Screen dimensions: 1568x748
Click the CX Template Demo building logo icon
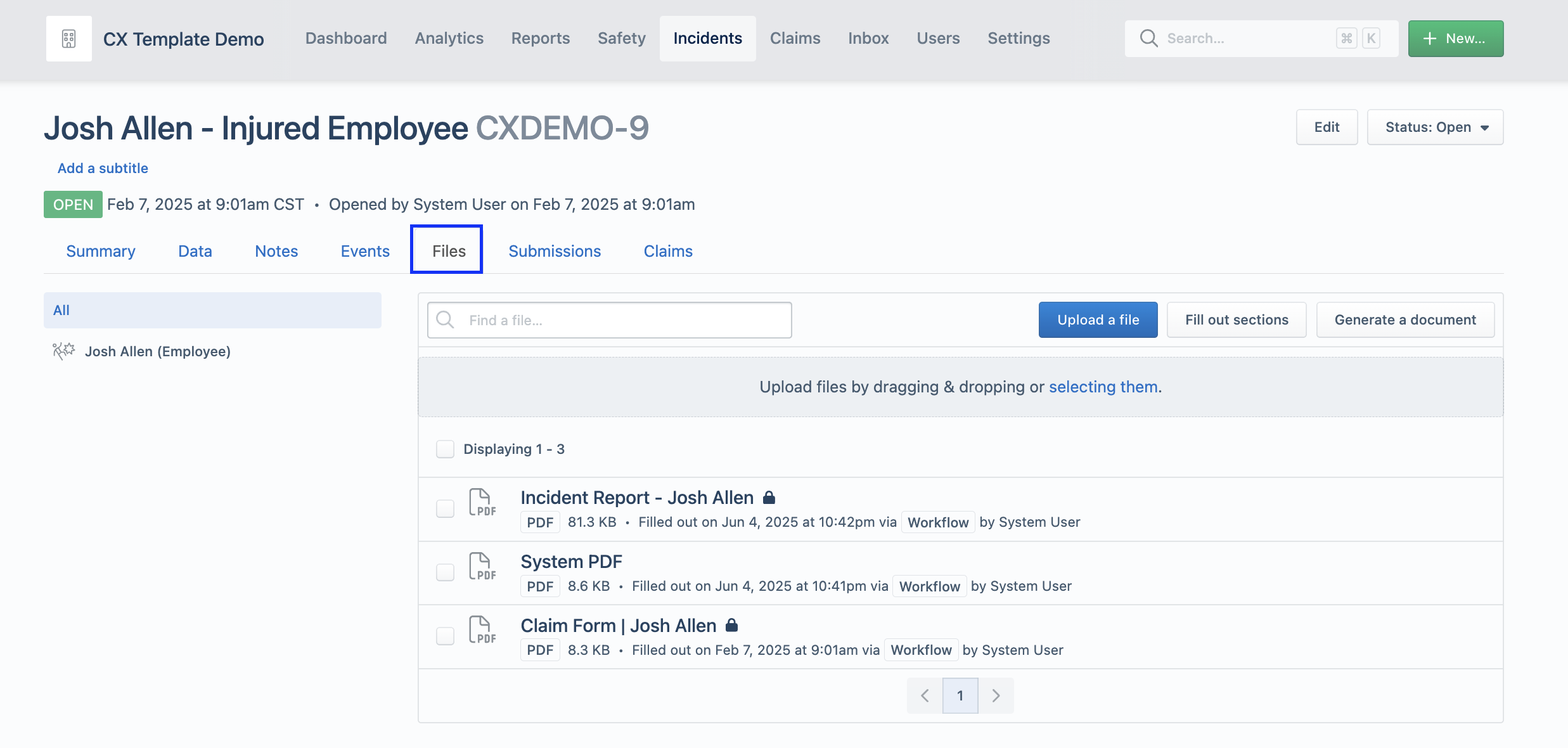coord(68,39)
